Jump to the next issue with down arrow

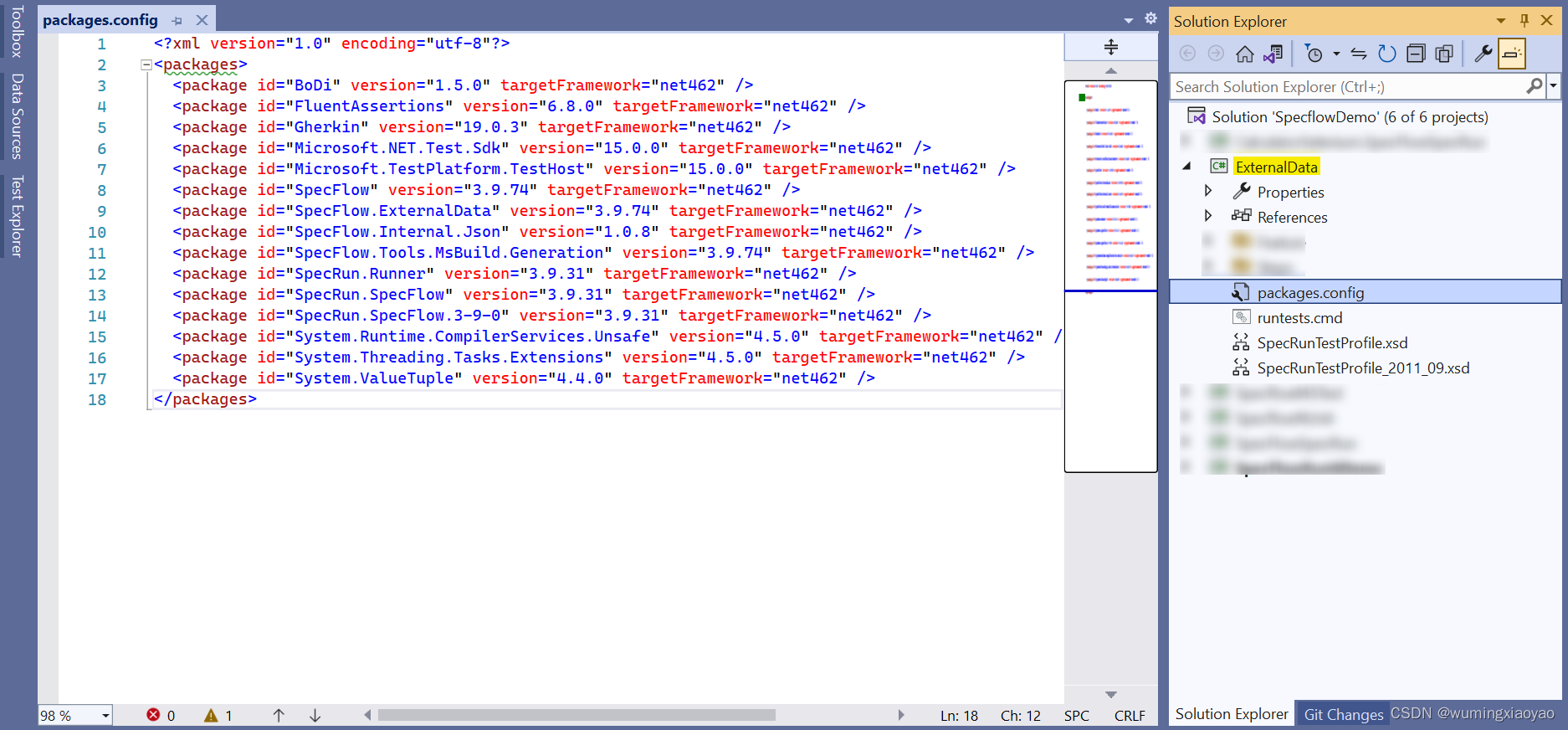[x=315, y=716]
